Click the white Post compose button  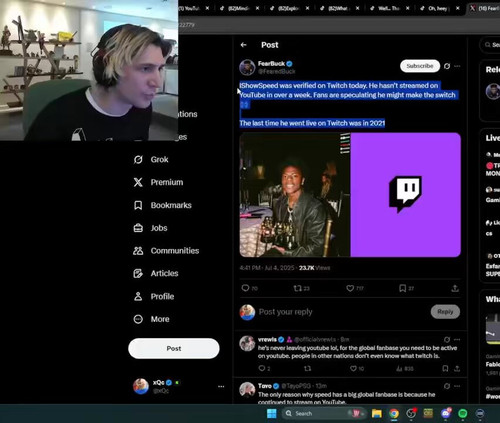coord(174,348)
